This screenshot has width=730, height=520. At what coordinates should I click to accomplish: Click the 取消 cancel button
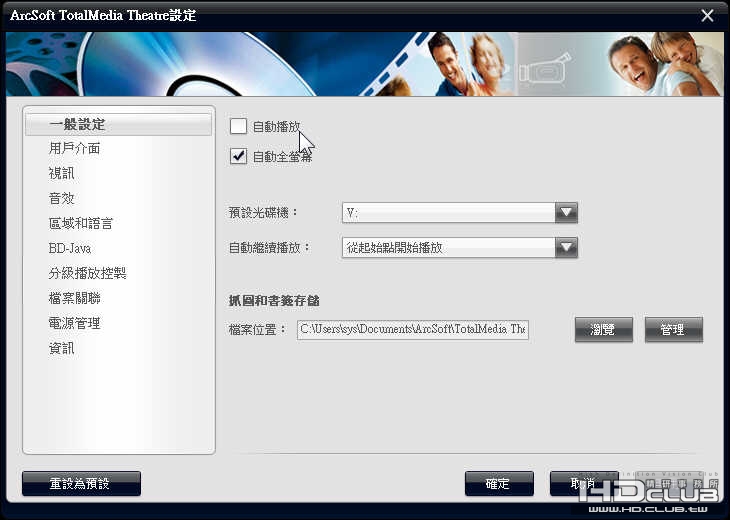click(583, 484)
